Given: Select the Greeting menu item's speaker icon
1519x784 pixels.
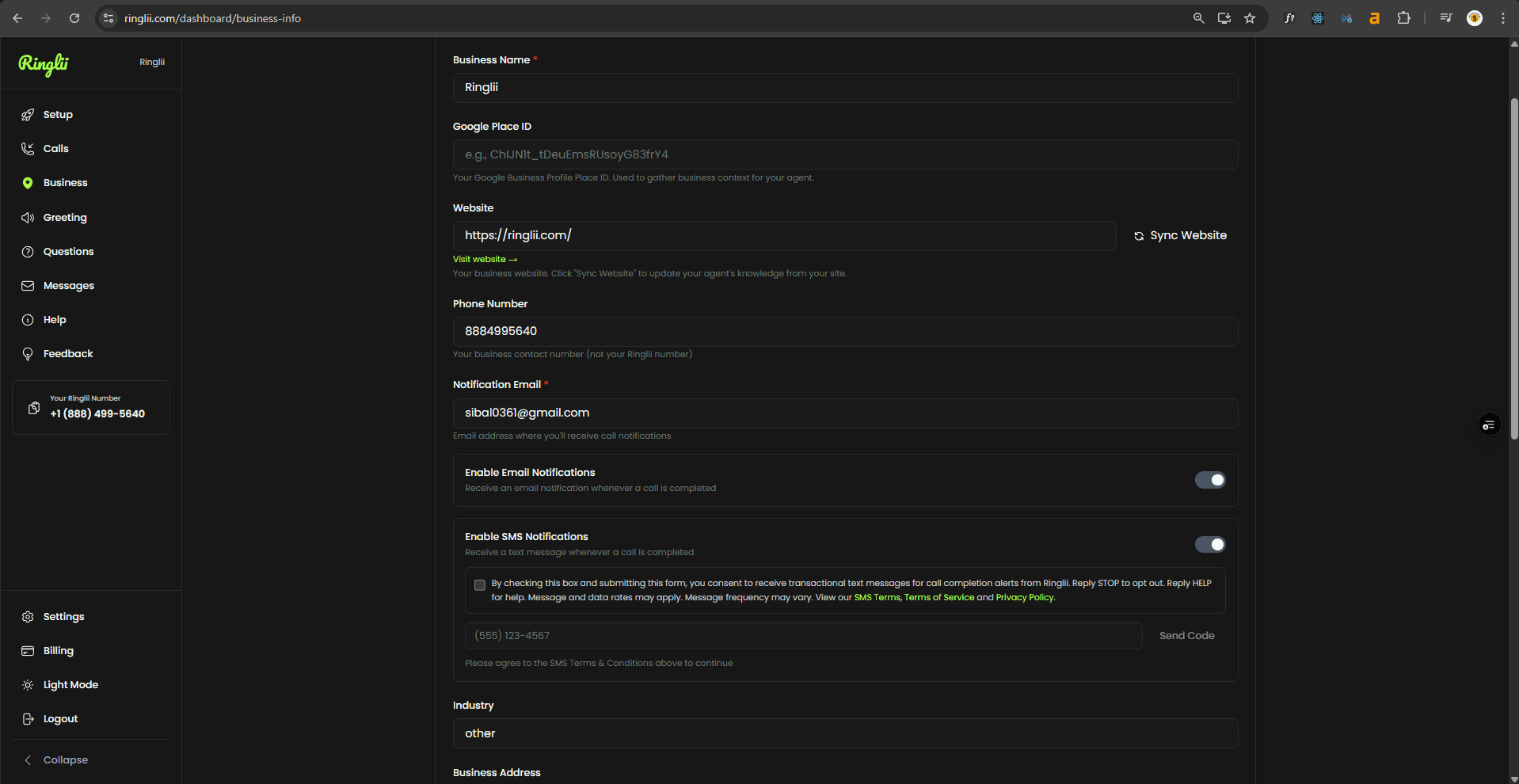Looking at the screenshot, I should (x=28, y=217).
